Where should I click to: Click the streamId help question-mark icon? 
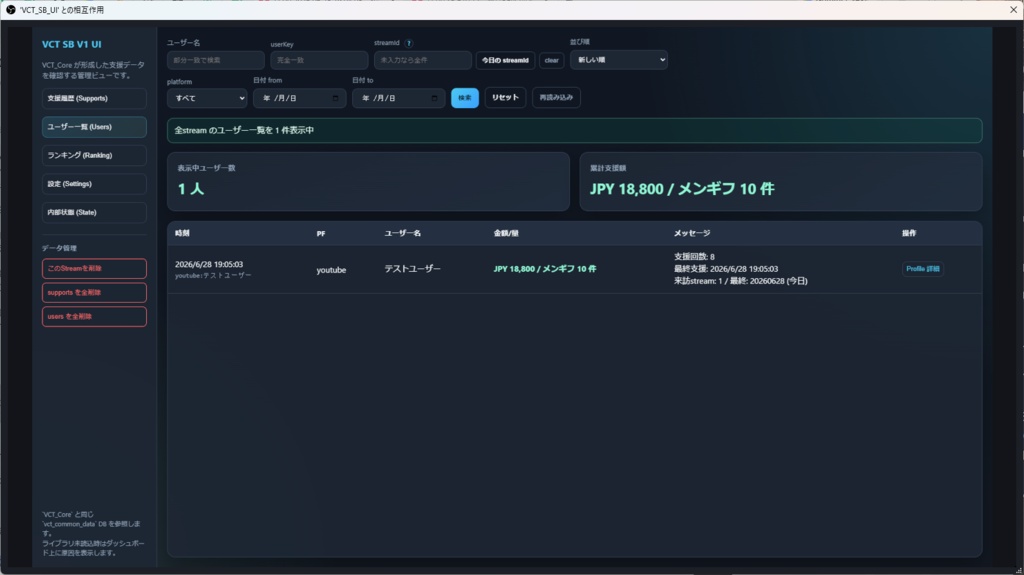409,43
